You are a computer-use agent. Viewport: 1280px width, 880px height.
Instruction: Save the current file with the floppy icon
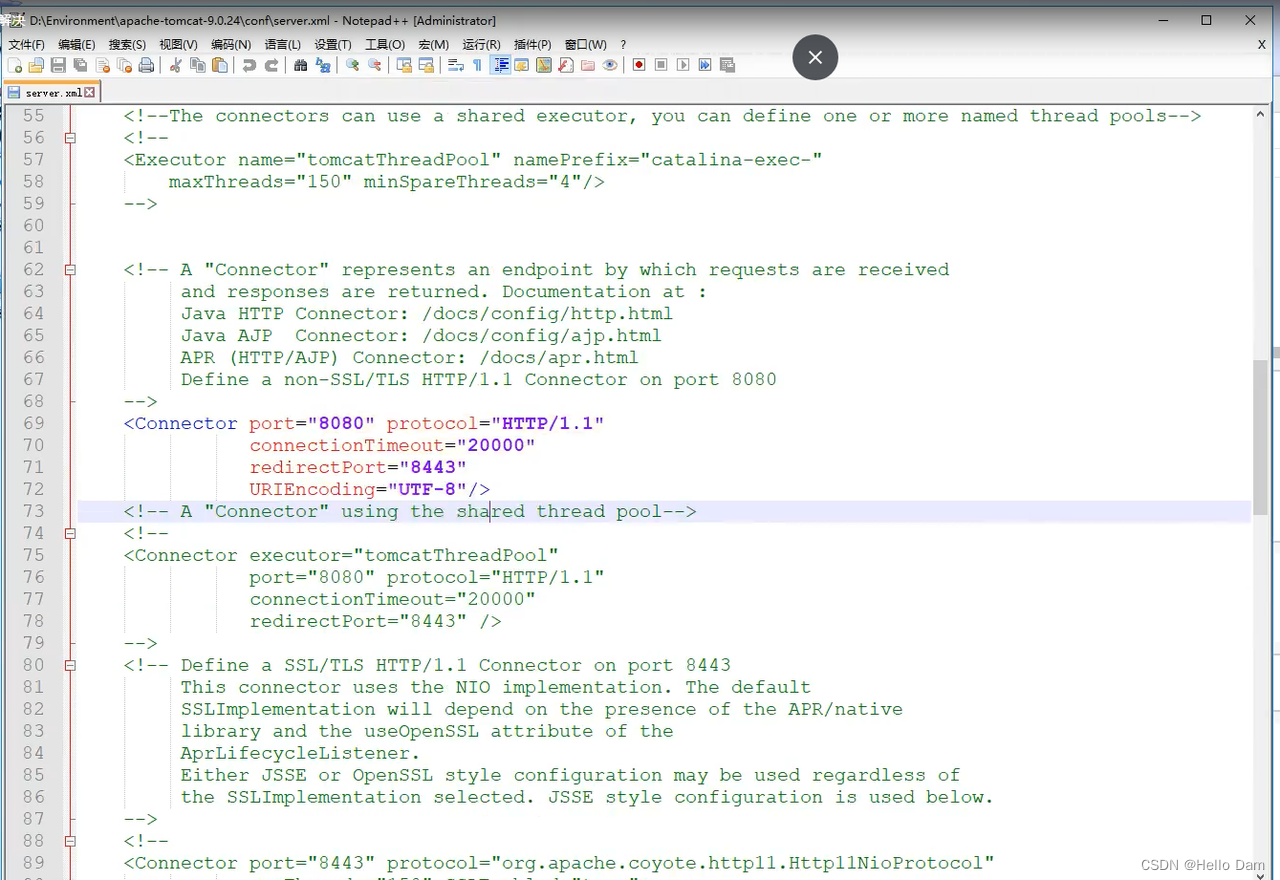click(58, 65)
